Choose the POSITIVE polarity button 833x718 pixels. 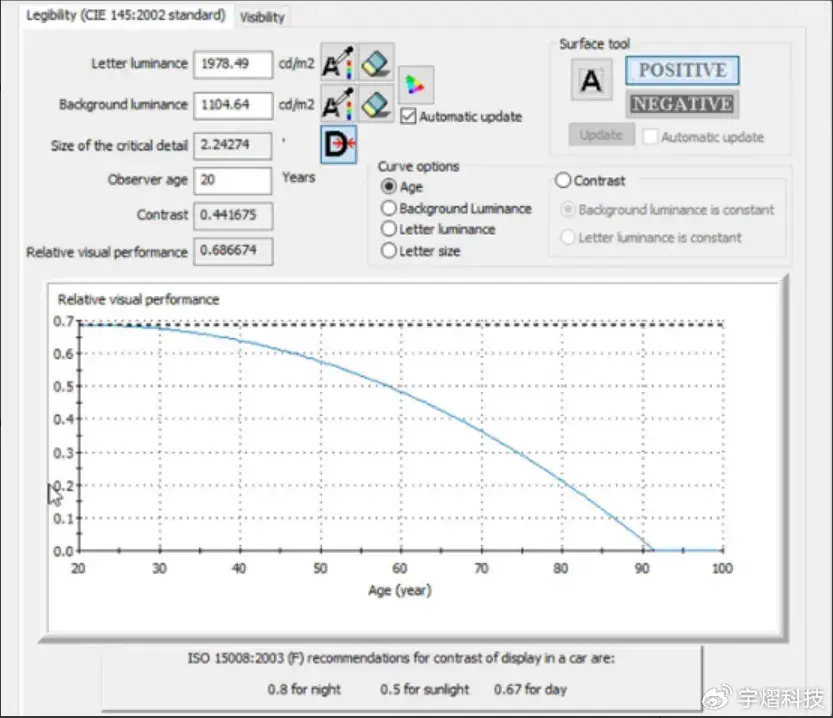pyautogui.click(x=682, y=70)
